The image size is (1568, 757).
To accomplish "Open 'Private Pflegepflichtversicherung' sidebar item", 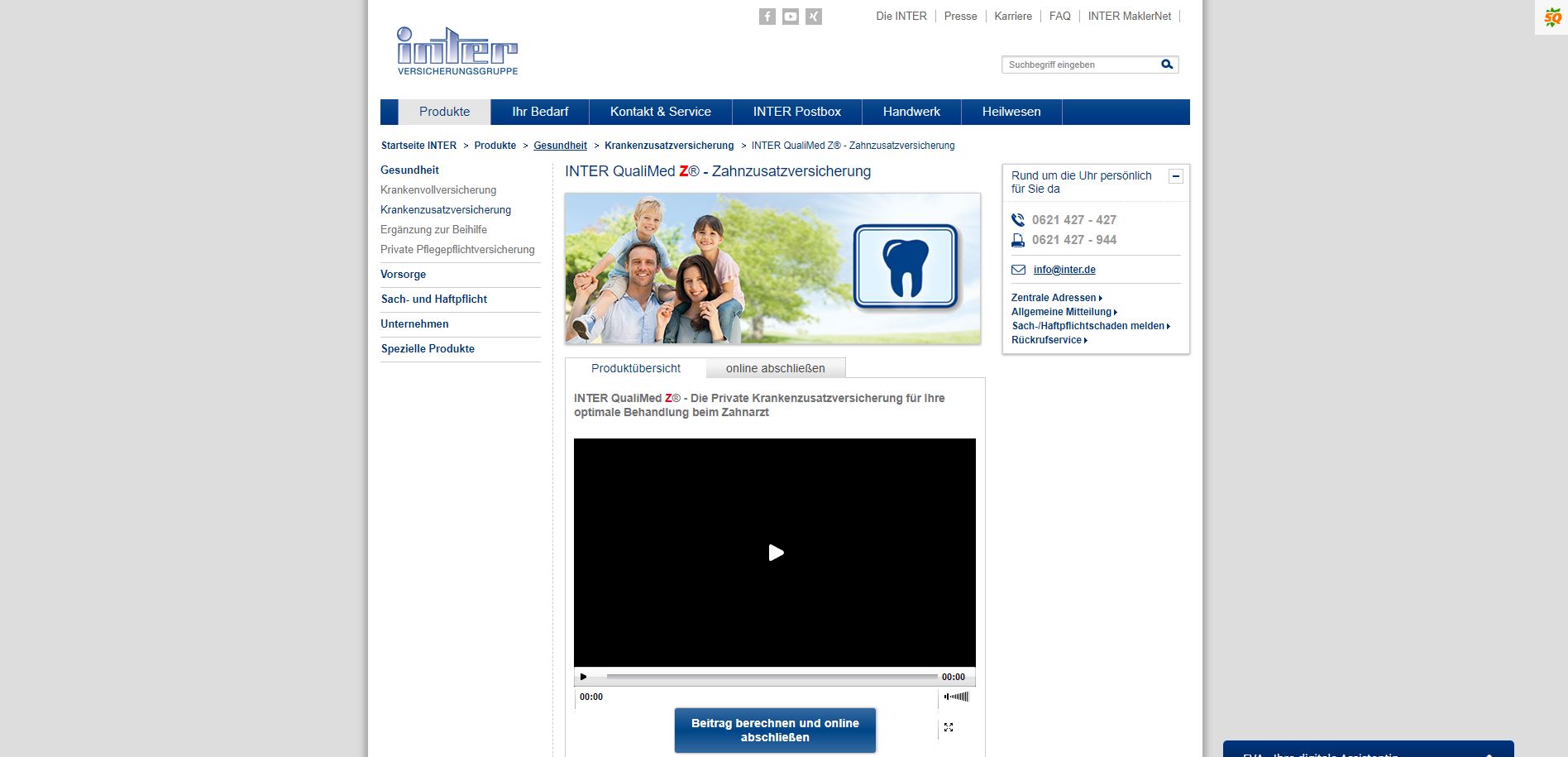I will 457,250.
